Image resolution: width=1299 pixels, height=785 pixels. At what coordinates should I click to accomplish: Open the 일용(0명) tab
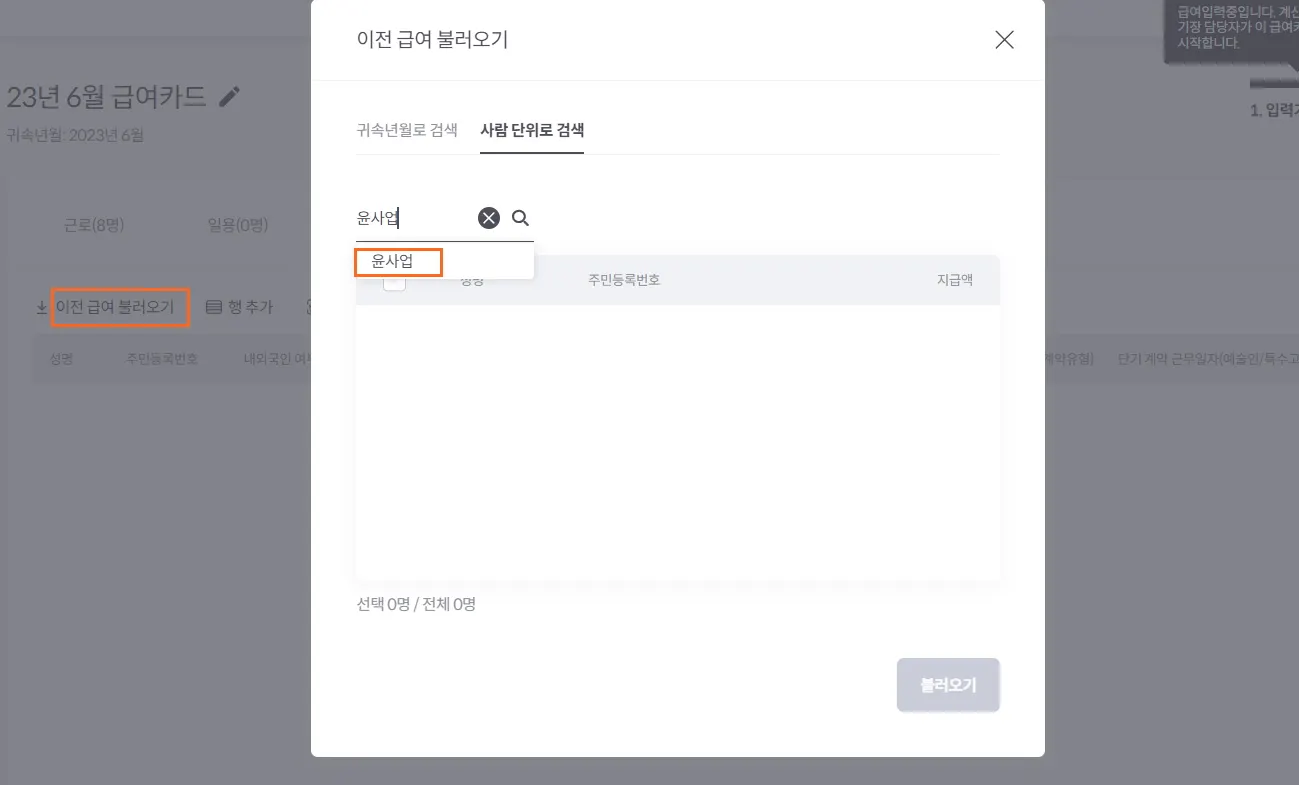coord(237,225)
